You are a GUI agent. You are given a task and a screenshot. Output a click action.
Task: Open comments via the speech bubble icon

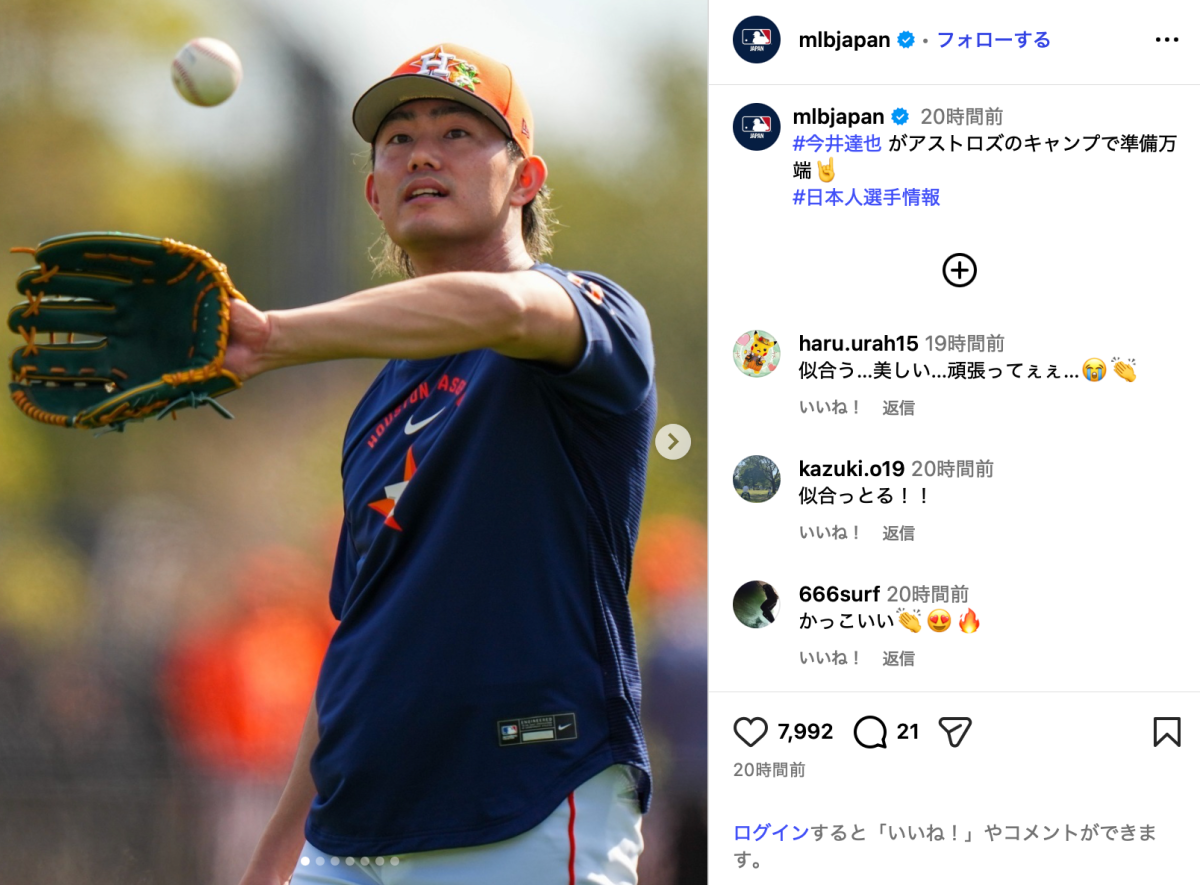tap(870, 732)
